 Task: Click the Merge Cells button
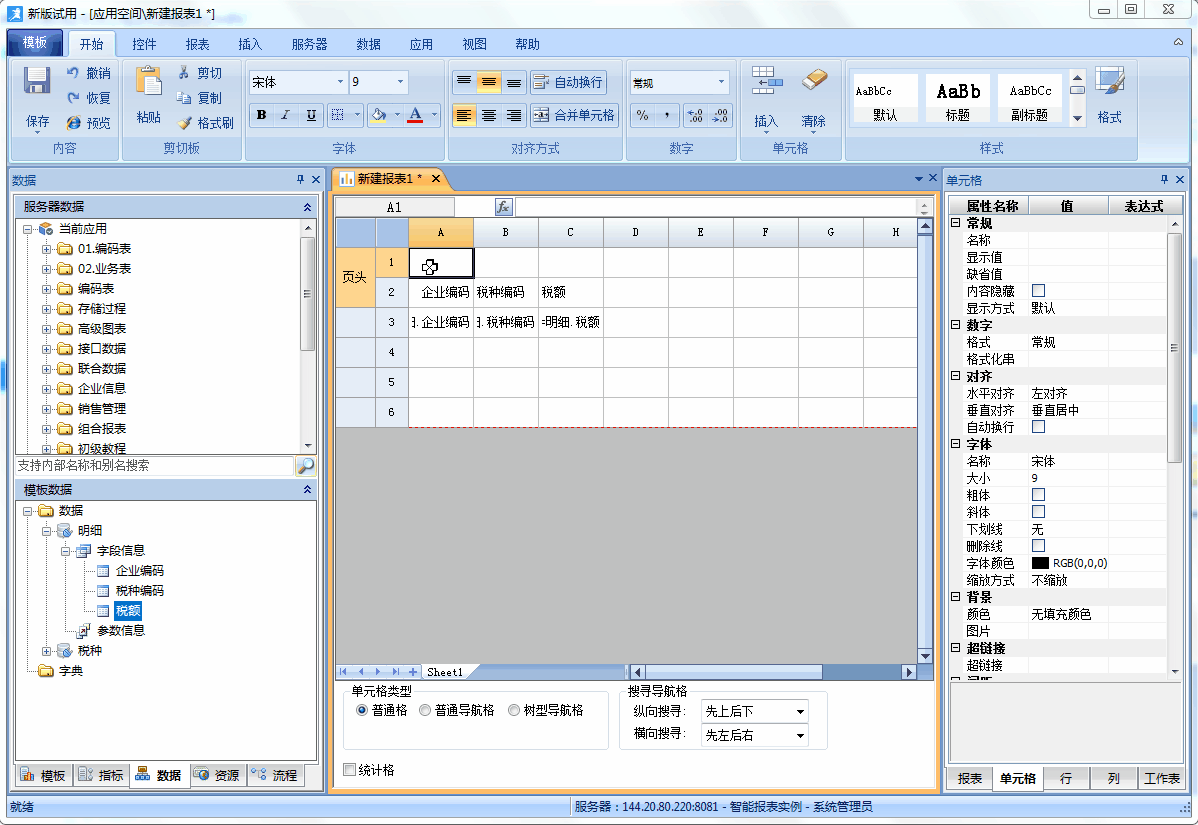(x=575, y=115)
